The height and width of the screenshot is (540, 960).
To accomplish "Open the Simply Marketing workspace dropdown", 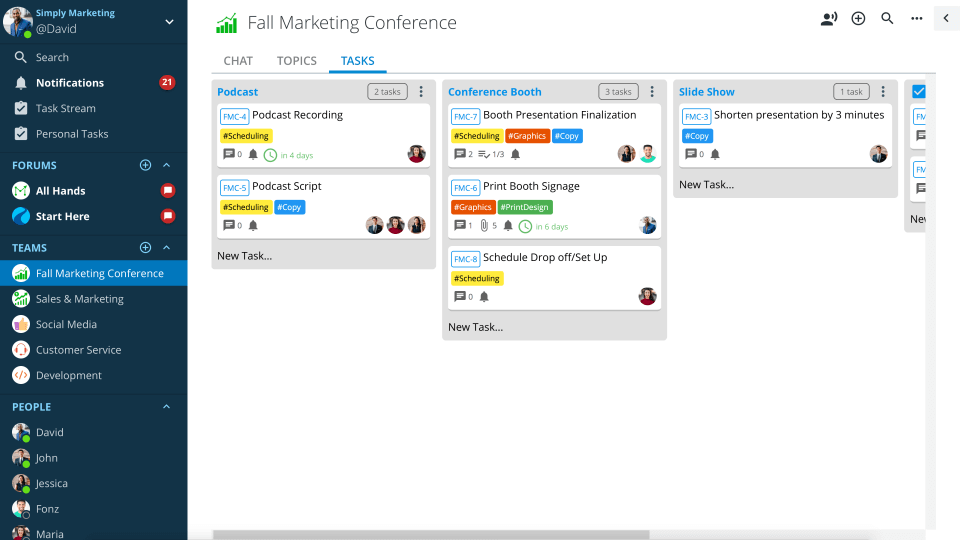I will pos(169,21).
